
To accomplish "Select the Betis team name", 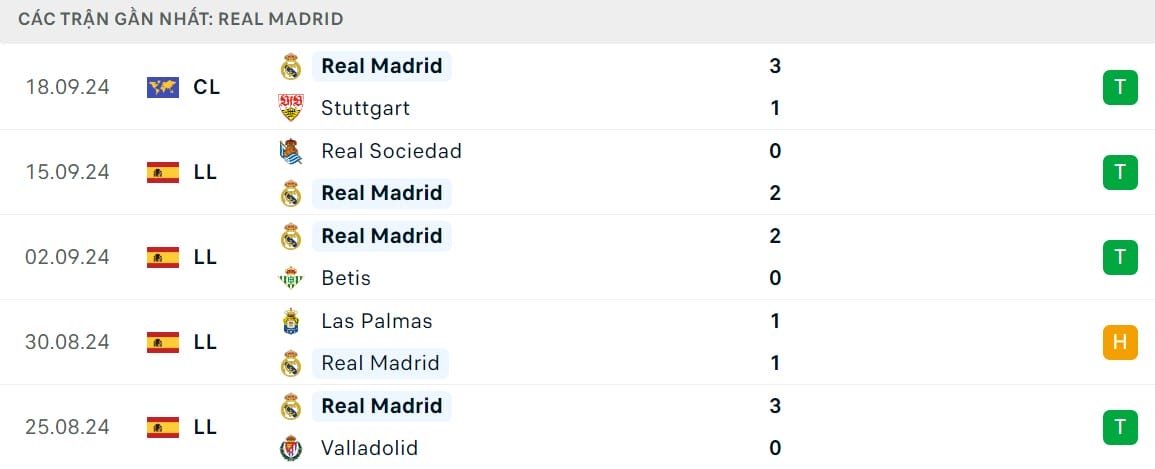I will point(346,278).
